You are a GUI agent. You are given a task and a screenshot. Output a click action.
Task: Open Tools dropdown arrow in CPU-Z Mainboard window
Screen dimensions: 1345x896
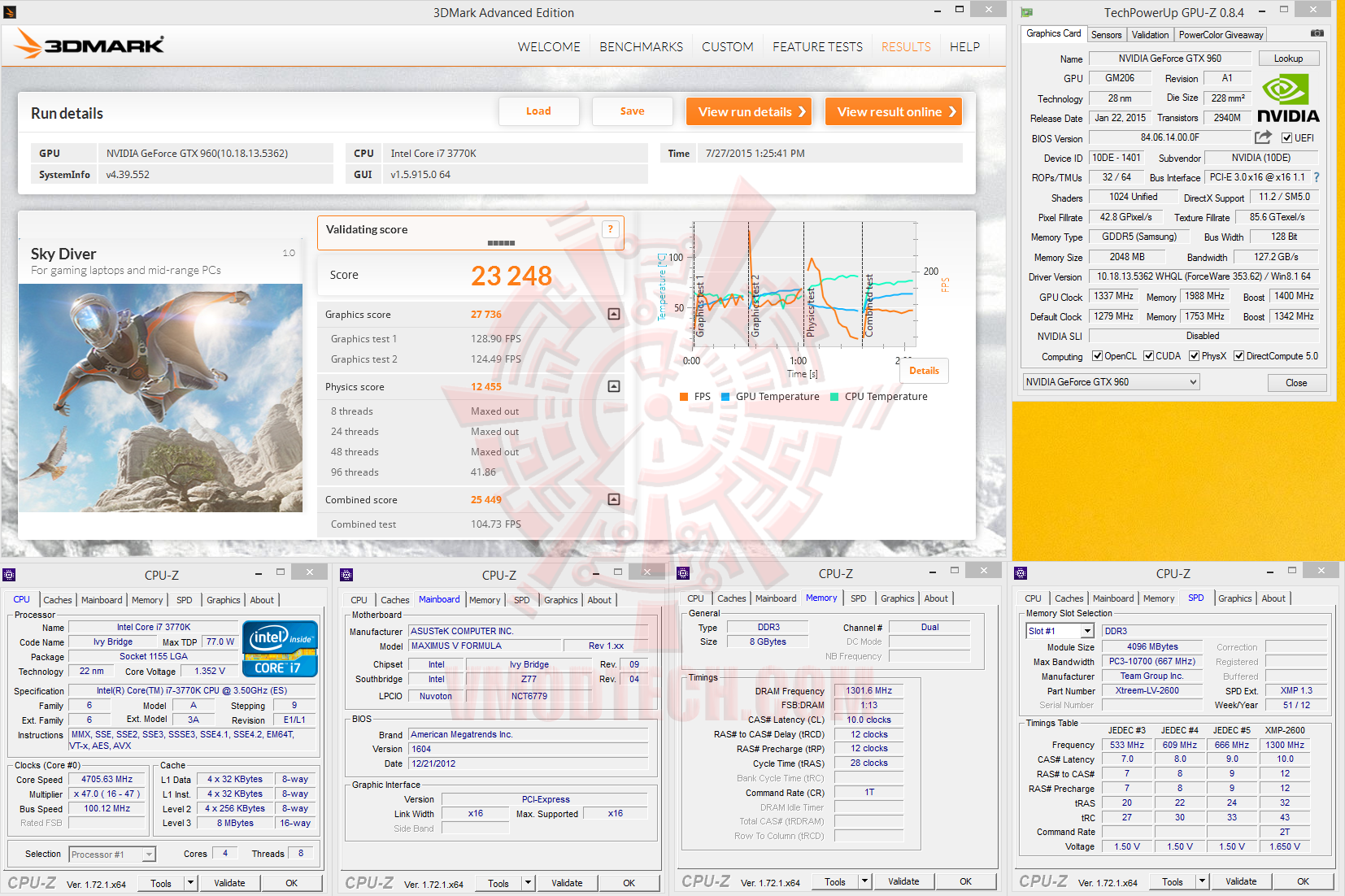pyautogui.click(x=528, y=883)
